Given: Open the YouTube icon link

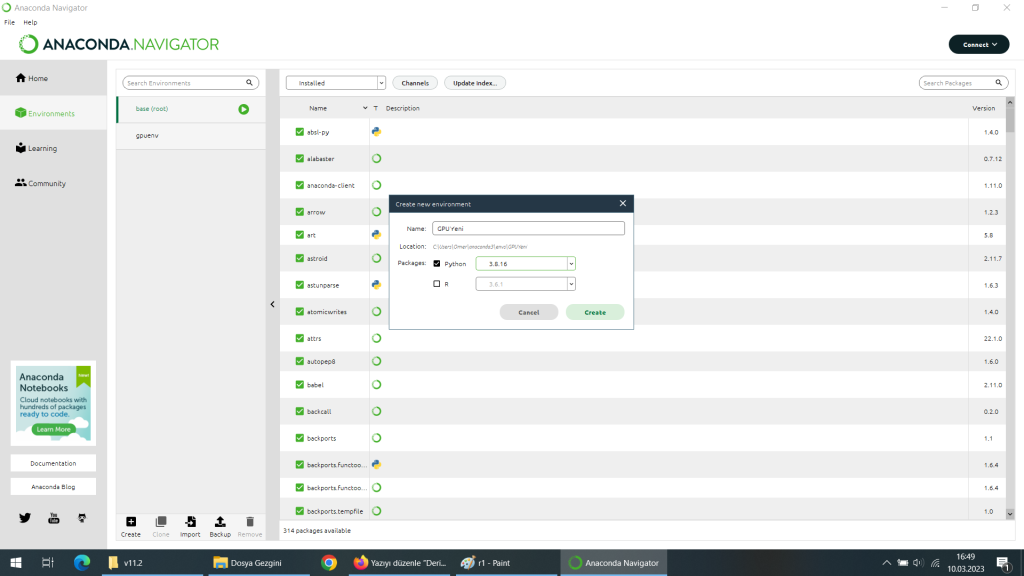Looking at the screenshot, I should (54, 518).
